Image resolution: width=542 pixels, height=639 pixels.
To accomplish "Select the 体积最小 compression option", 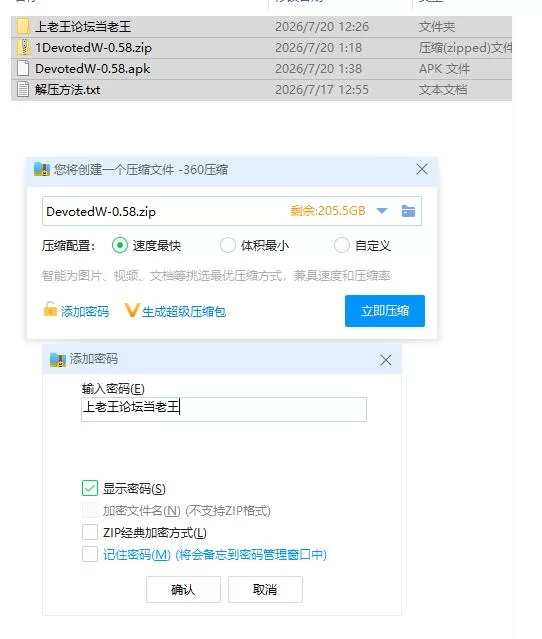I will (x=227, y=245).
